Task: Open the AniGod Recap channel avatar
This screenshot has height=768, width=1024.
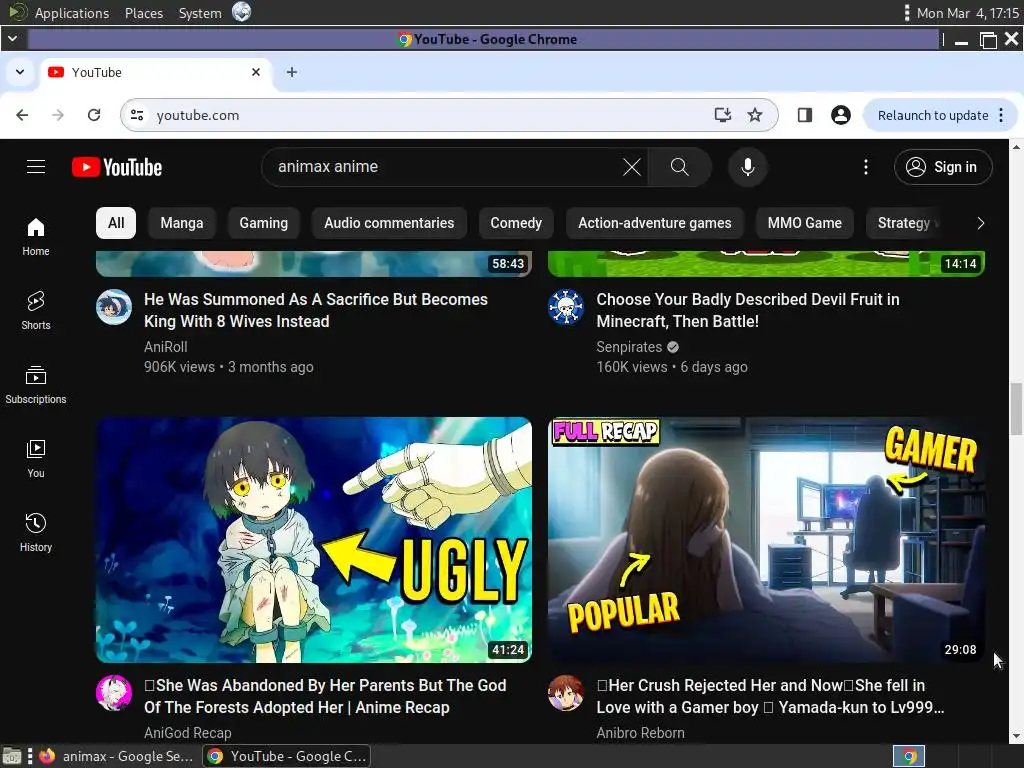Action: 114,693
